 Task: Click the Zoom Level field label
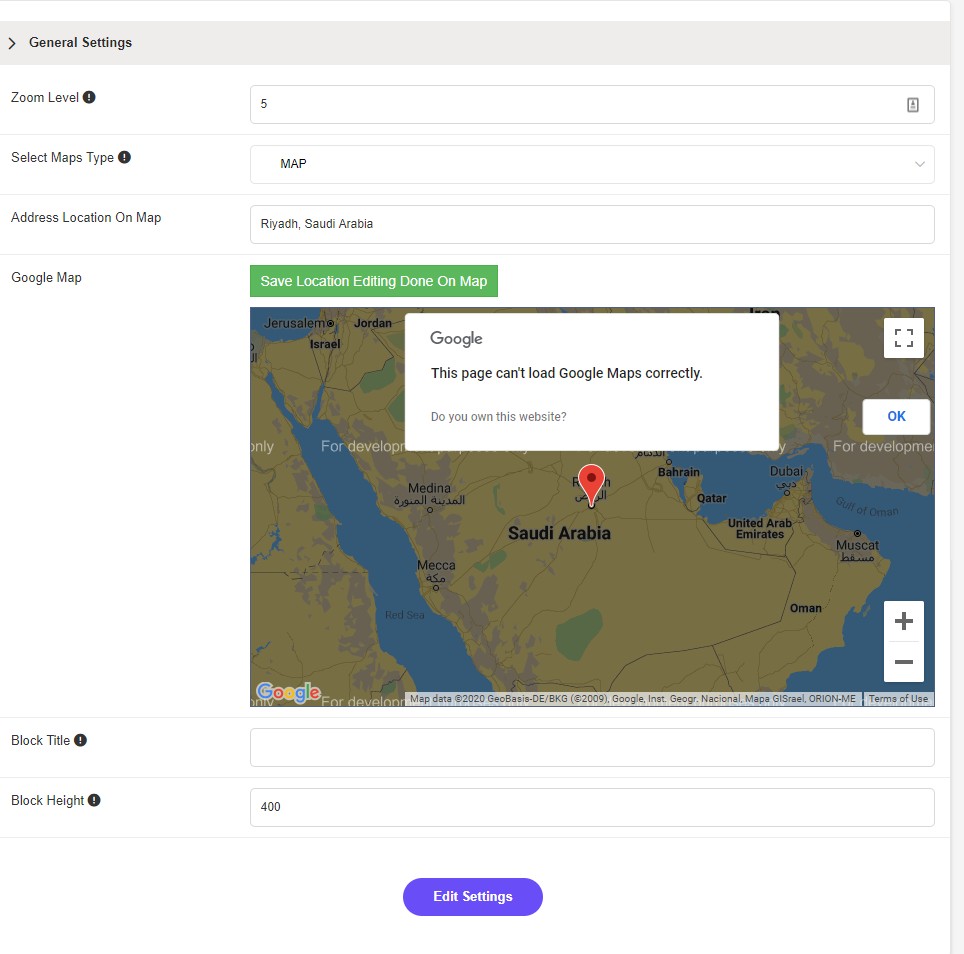click(45, 97)
